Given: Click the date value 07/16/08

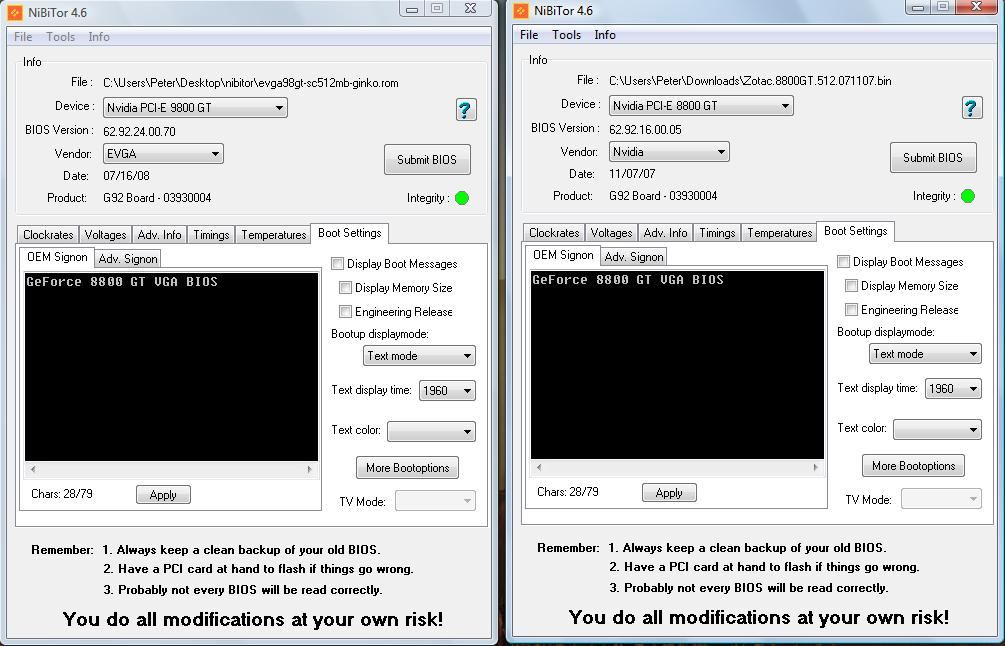Looking at the screenshot, I should (126, 176).
